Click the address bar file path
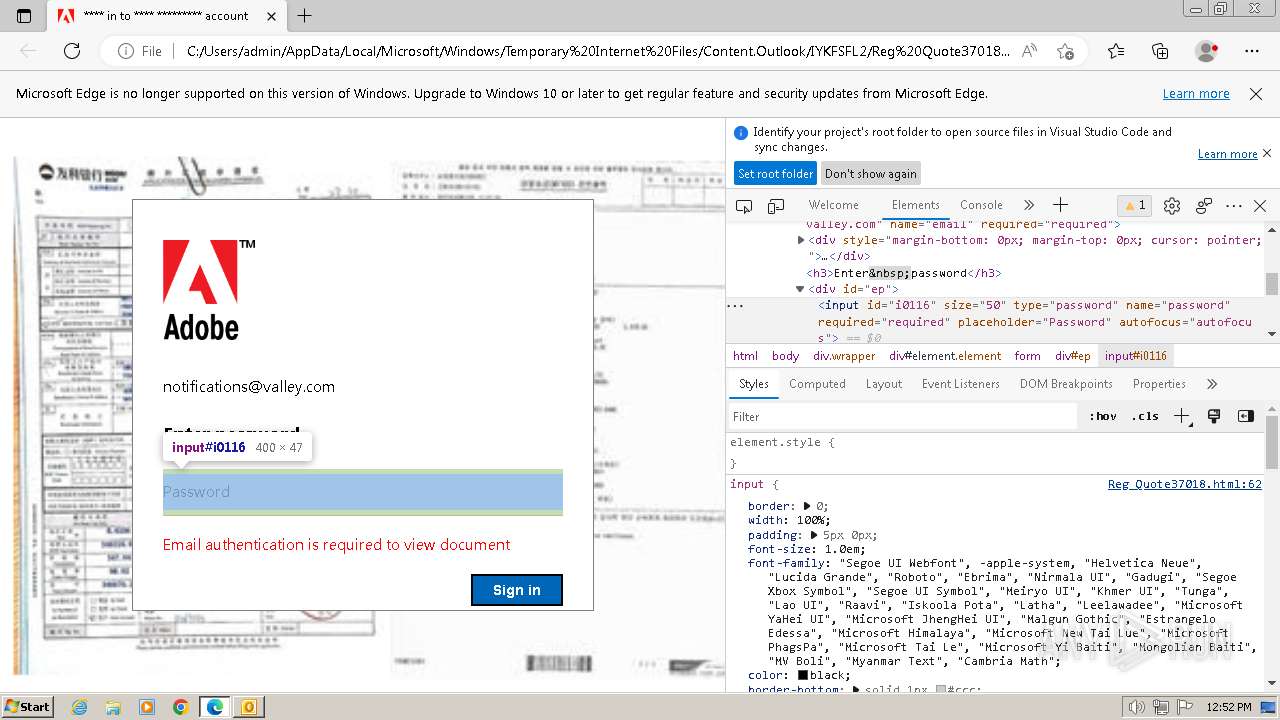Screen dimensions: 1280x720 point(598,51)
